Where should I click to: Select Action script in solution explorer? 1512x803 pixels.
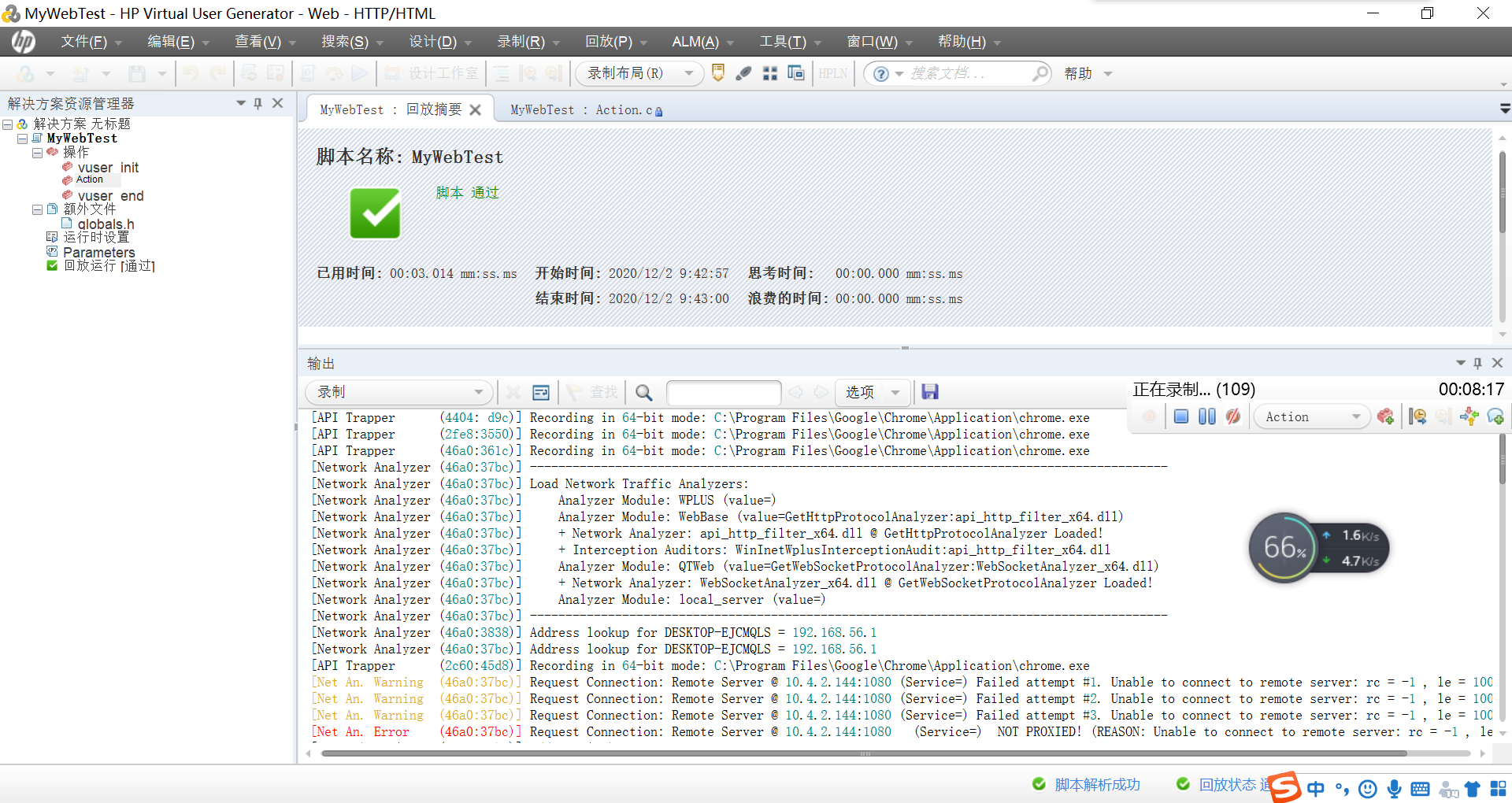[x=89, y=179]
